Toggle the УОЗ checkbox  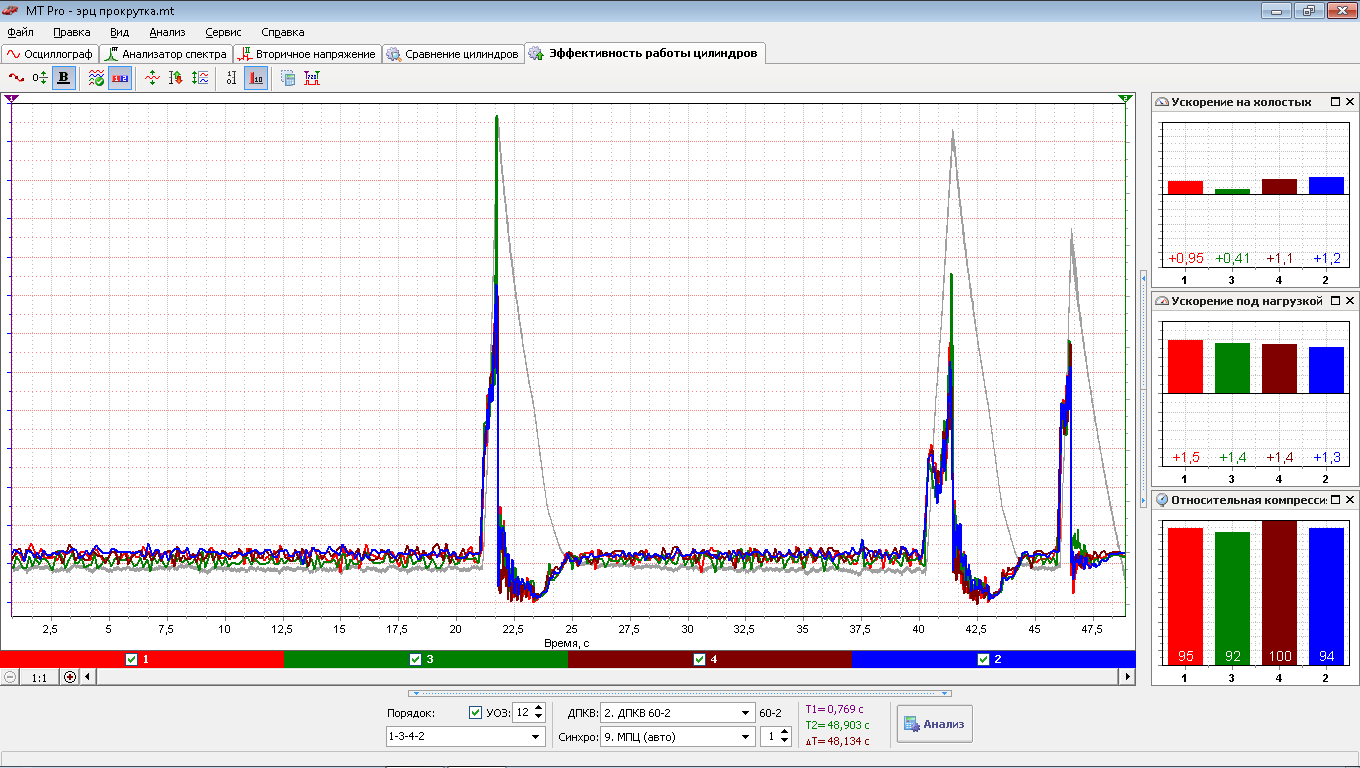click(x=475, y=713)
